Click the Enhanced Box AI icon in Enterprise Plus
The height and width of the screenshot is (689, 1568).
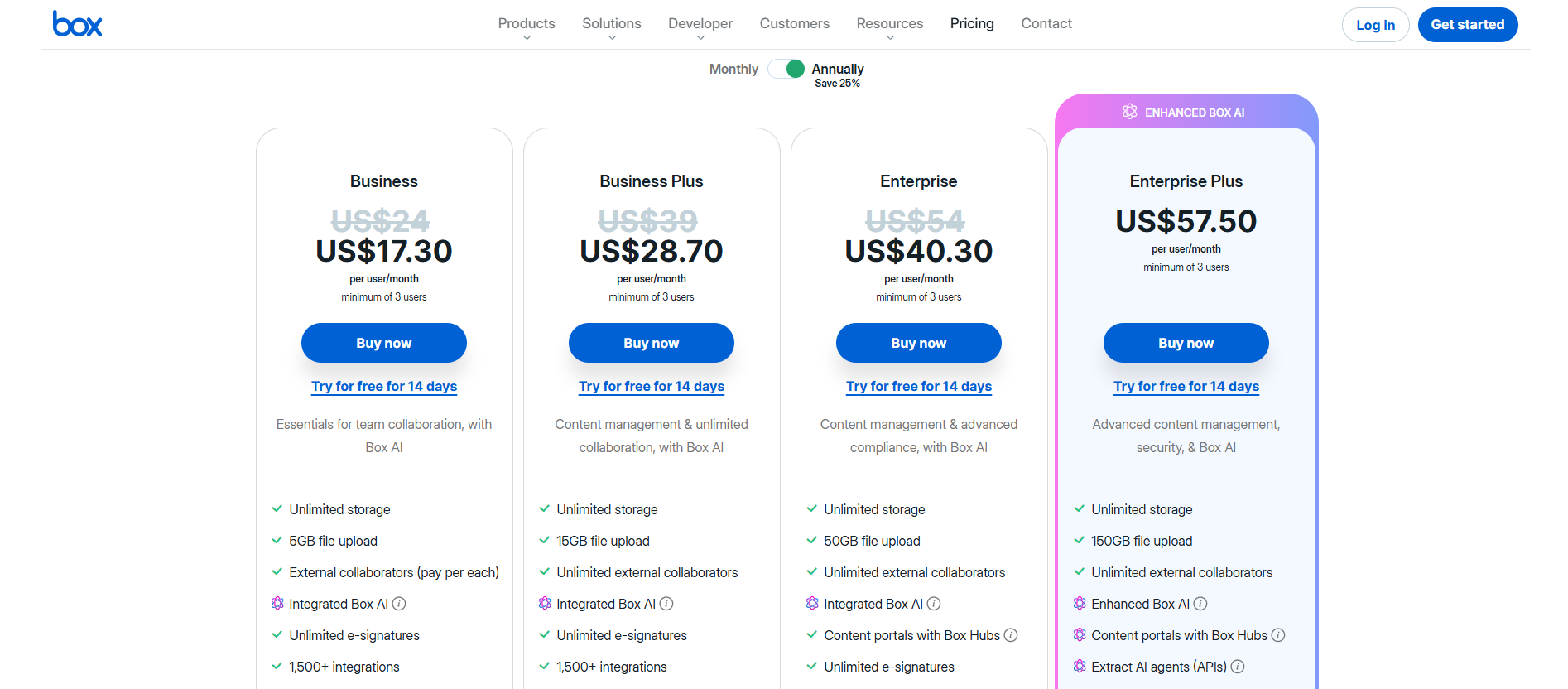[1080, 604]
